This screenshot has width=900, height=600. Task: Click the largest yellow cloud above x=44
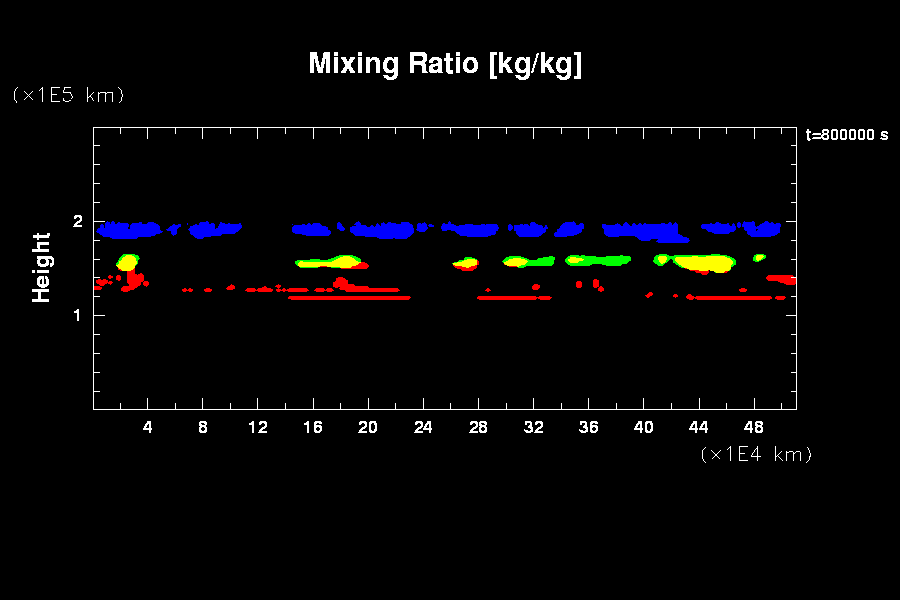(x=703, y=263)
